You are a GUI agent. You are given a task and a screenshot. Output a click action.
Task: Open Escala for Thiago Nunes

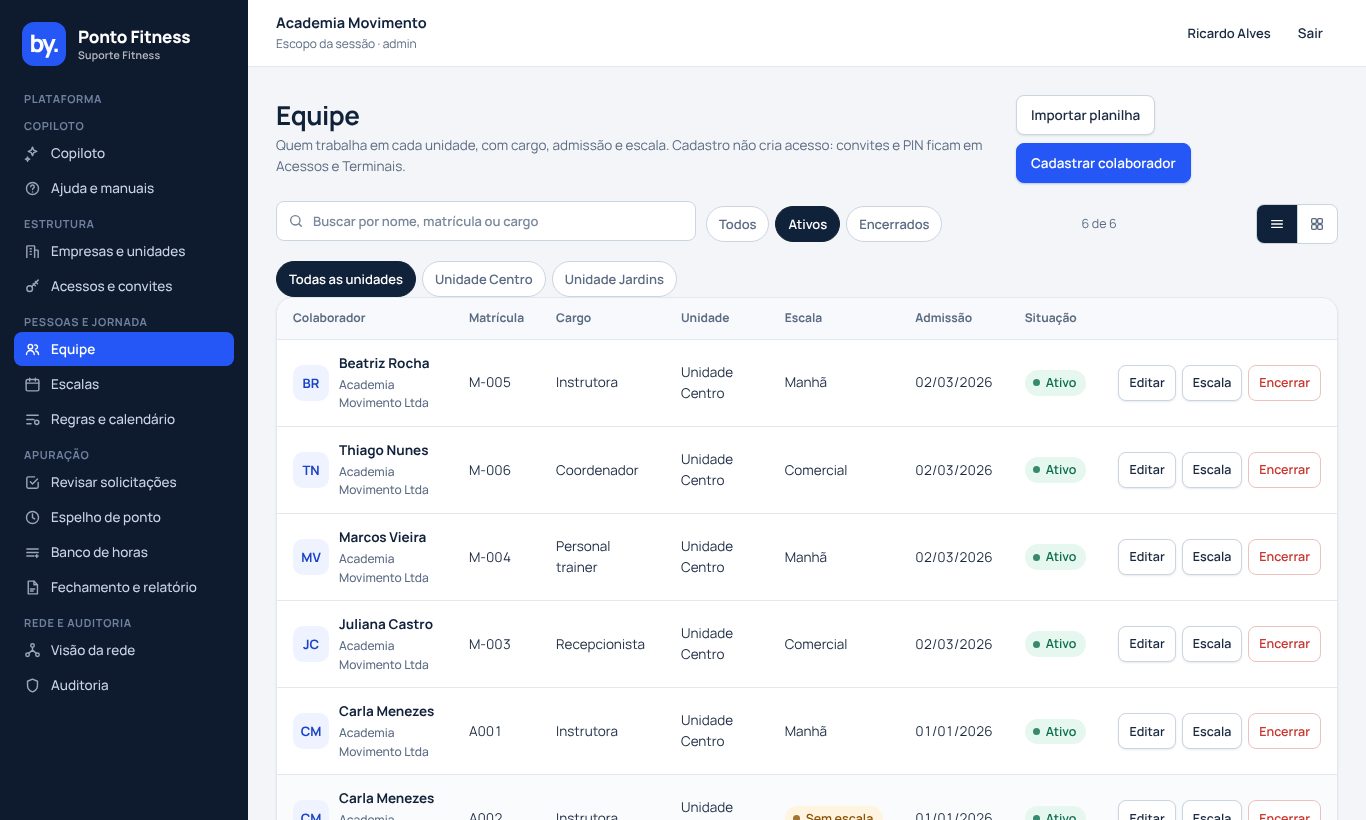[1212, 470]
